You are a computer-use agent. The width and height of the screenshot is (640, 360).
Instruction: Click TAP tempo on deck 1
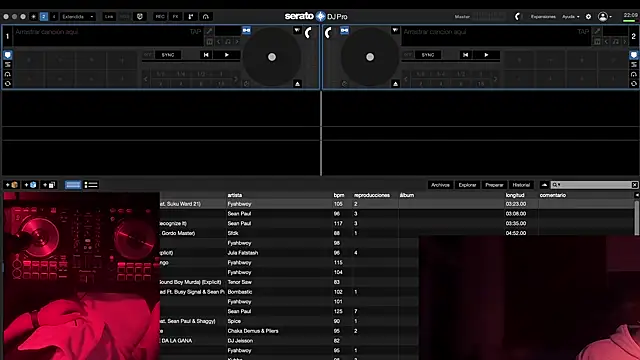pyautogui.click(x=195, y=31)
